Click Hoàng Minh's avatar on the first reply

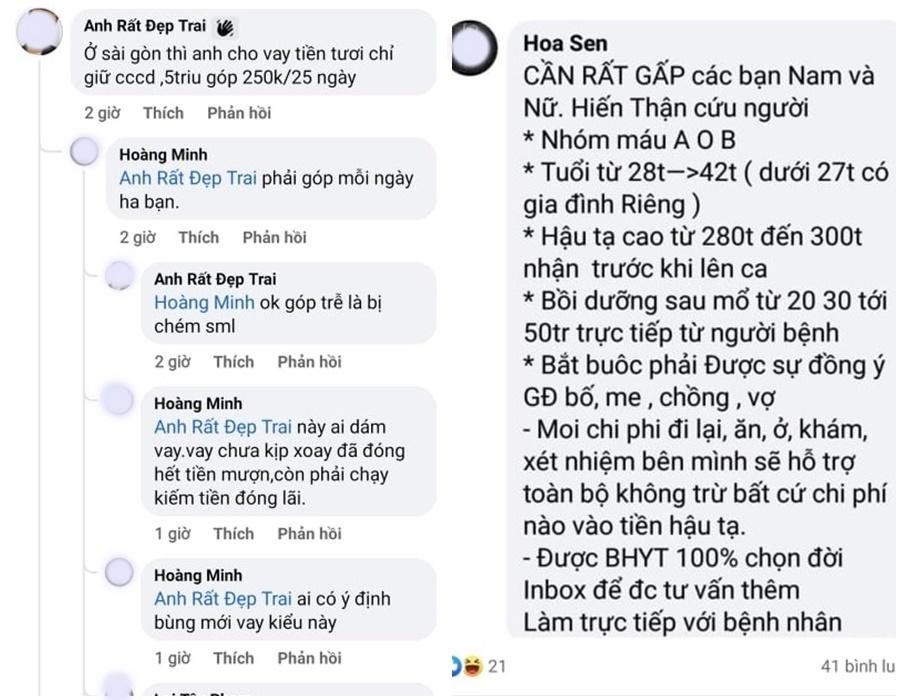[x=84, y=153]
